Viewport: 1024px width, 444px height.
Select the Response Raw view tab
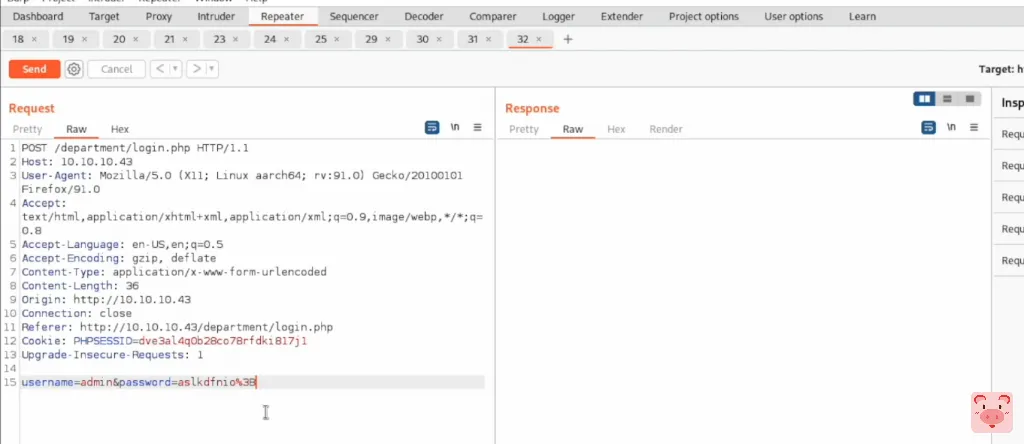pos(573,129)
